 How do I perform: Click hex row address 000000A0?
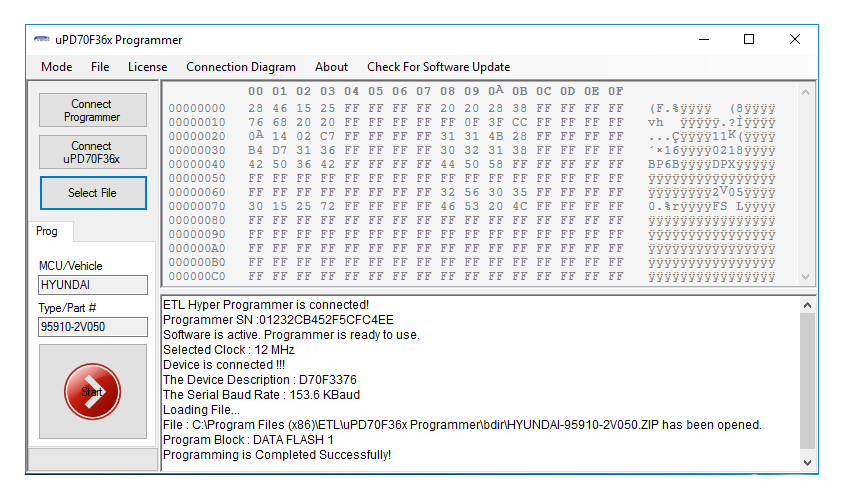click(x=197, y=248)
